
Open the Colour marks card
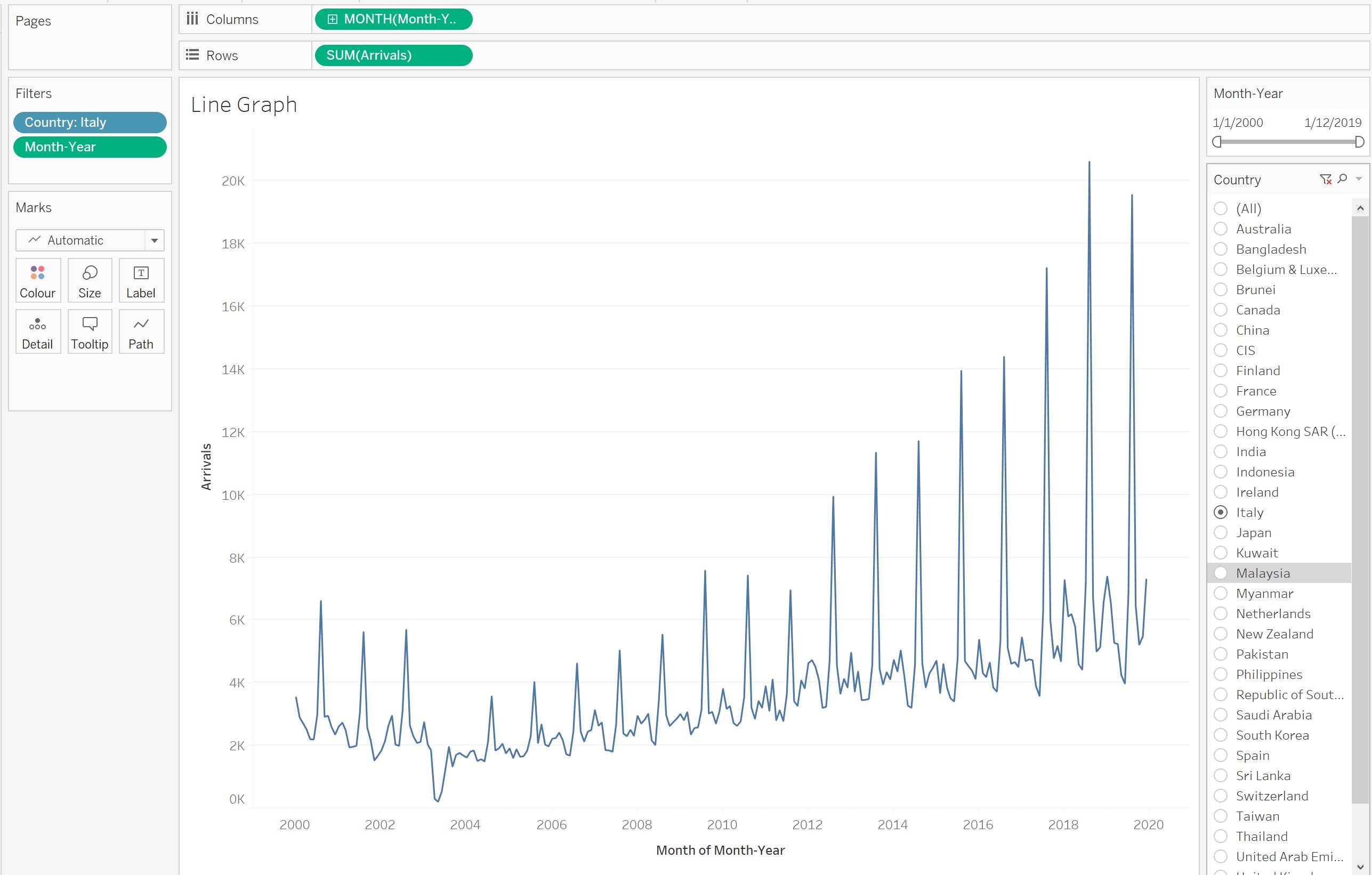point(38,280)
